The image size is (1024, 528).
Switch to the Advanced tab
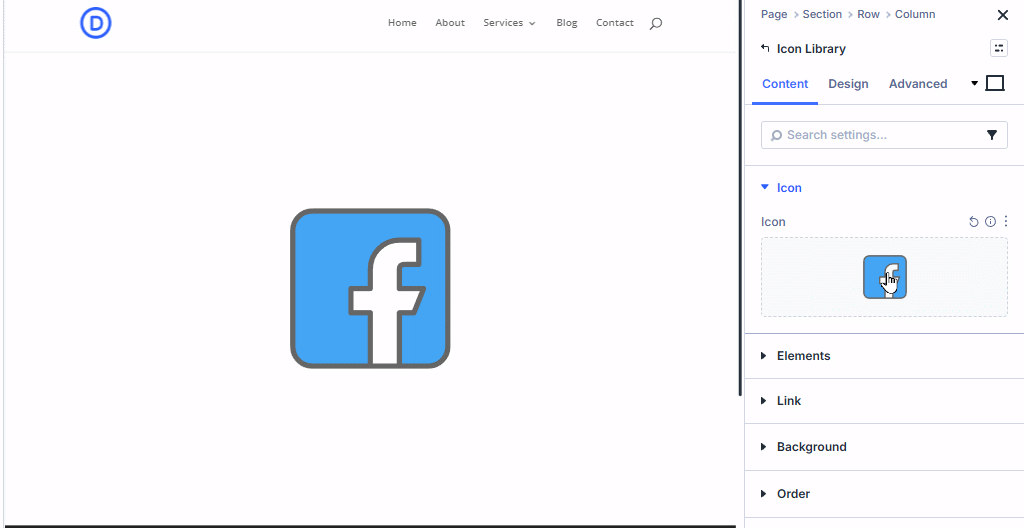click(x=918, y=84)
